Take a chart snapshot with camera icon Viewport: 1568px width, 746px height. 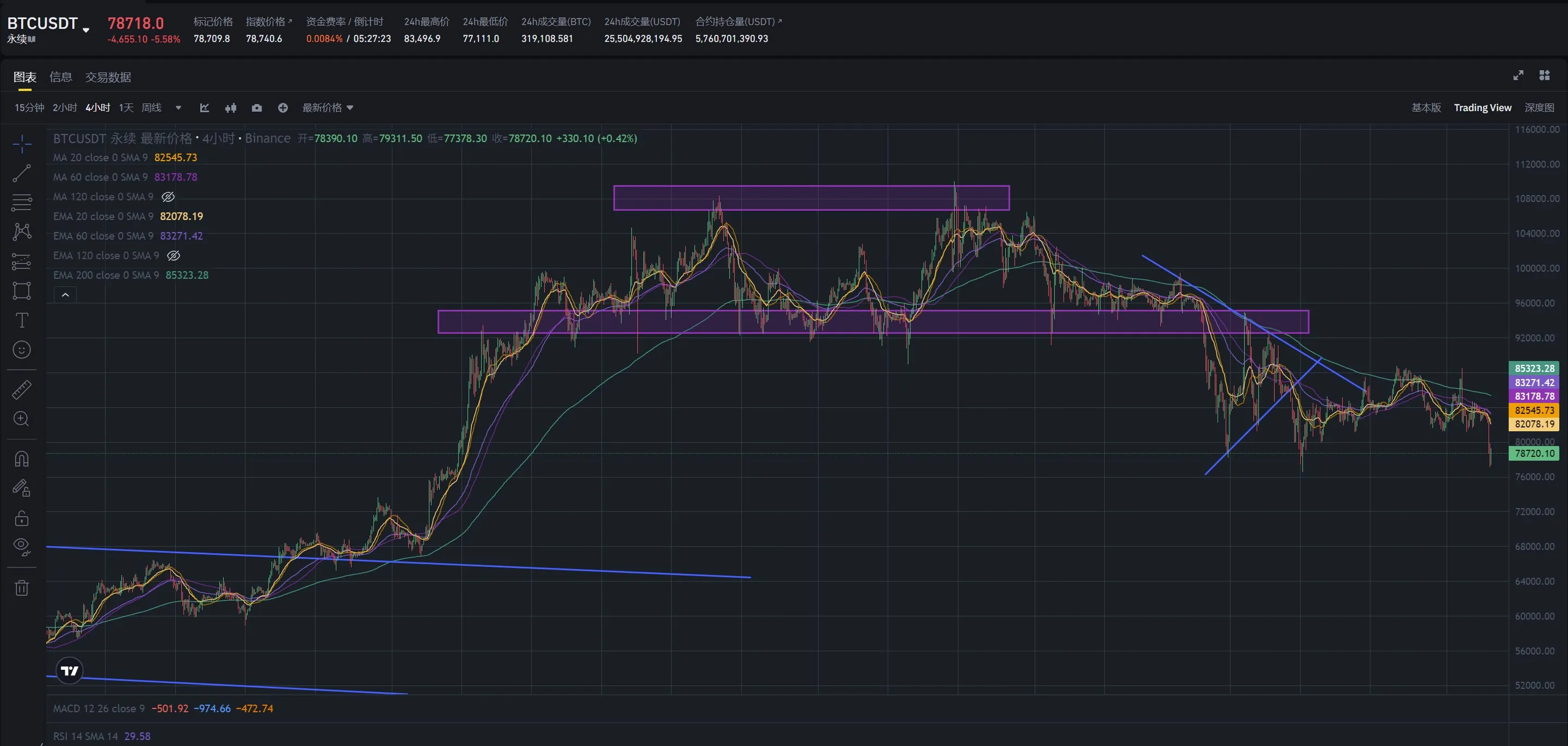[257, 108]
